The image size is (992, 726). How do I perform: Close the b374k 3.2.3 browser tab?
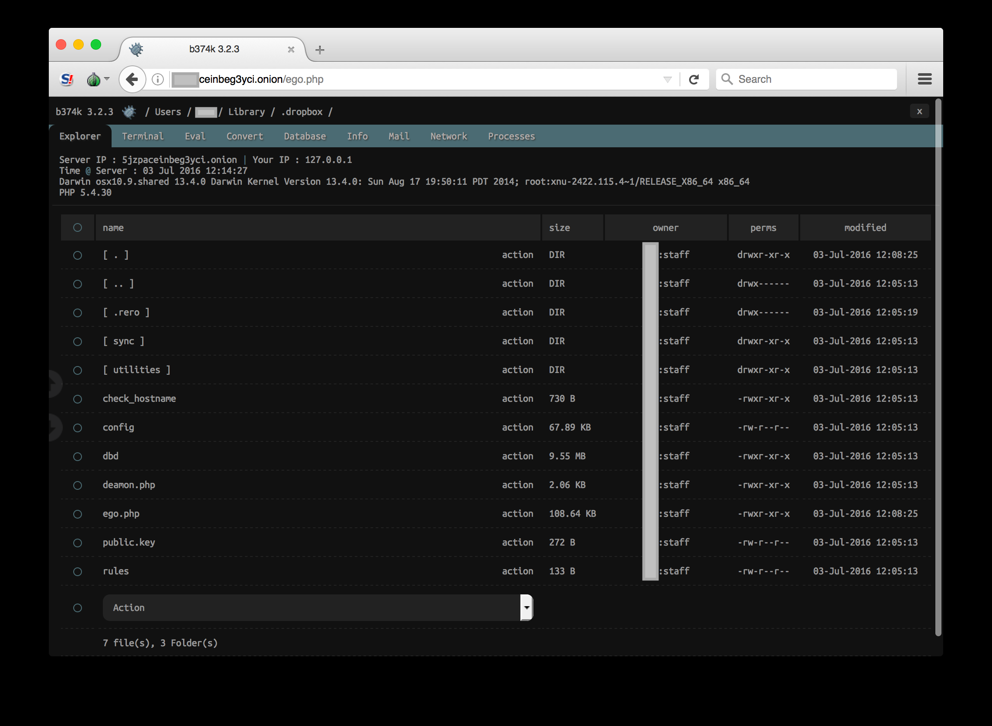pyautogui.click(x=291, y=49)
